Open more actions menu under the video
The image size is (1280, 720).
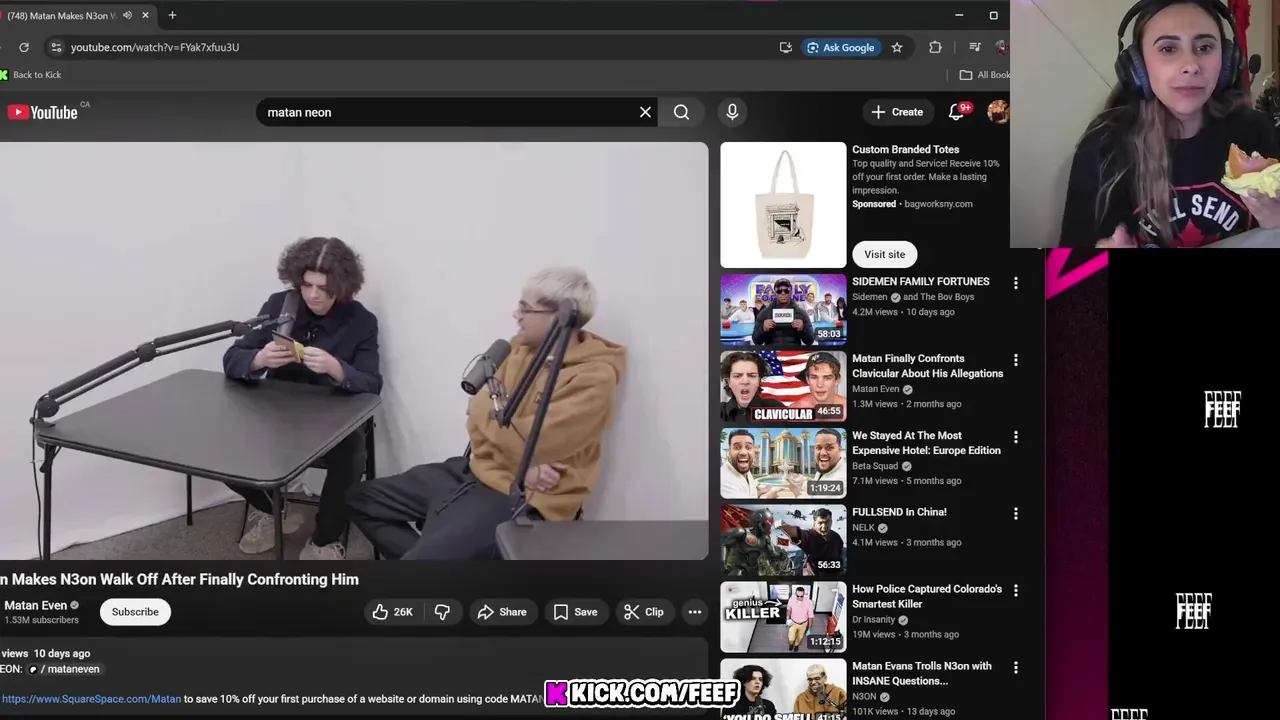click(695, 612)
